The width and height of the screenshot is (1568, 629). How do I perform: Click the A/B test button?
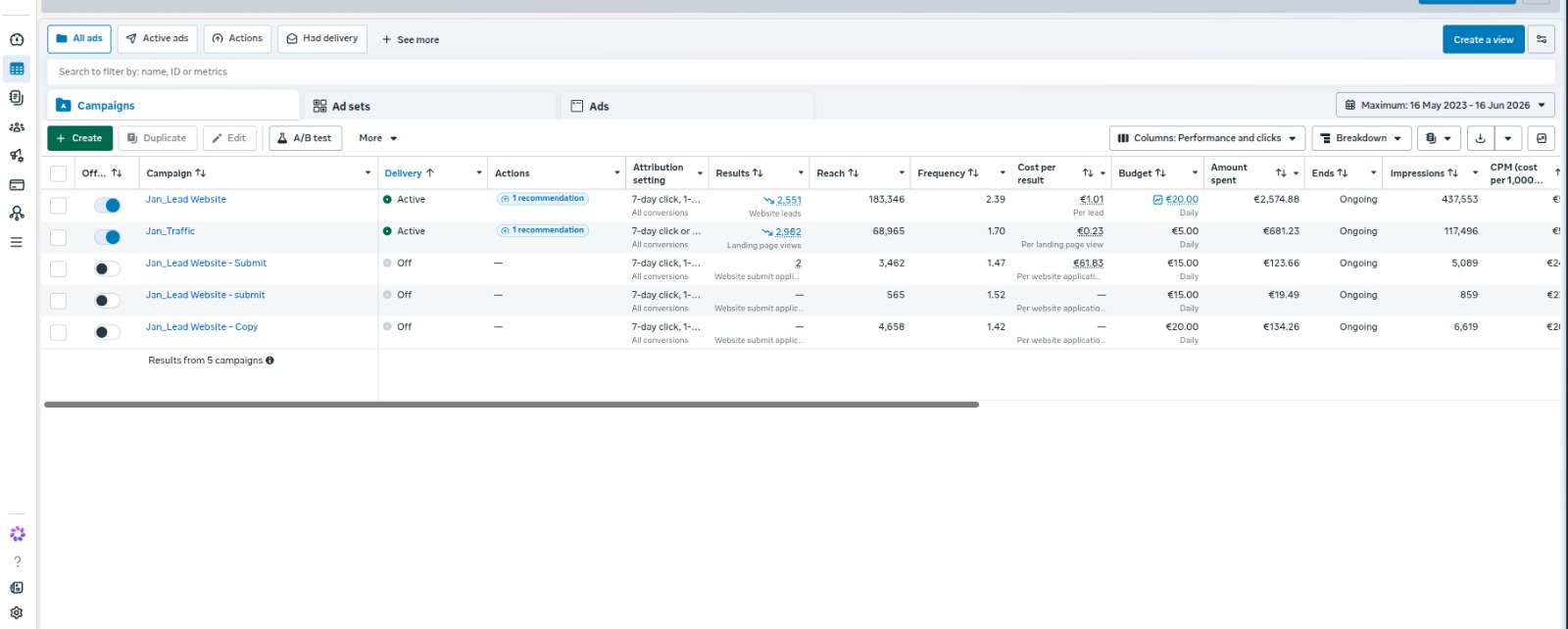click(x=306, y=138)
